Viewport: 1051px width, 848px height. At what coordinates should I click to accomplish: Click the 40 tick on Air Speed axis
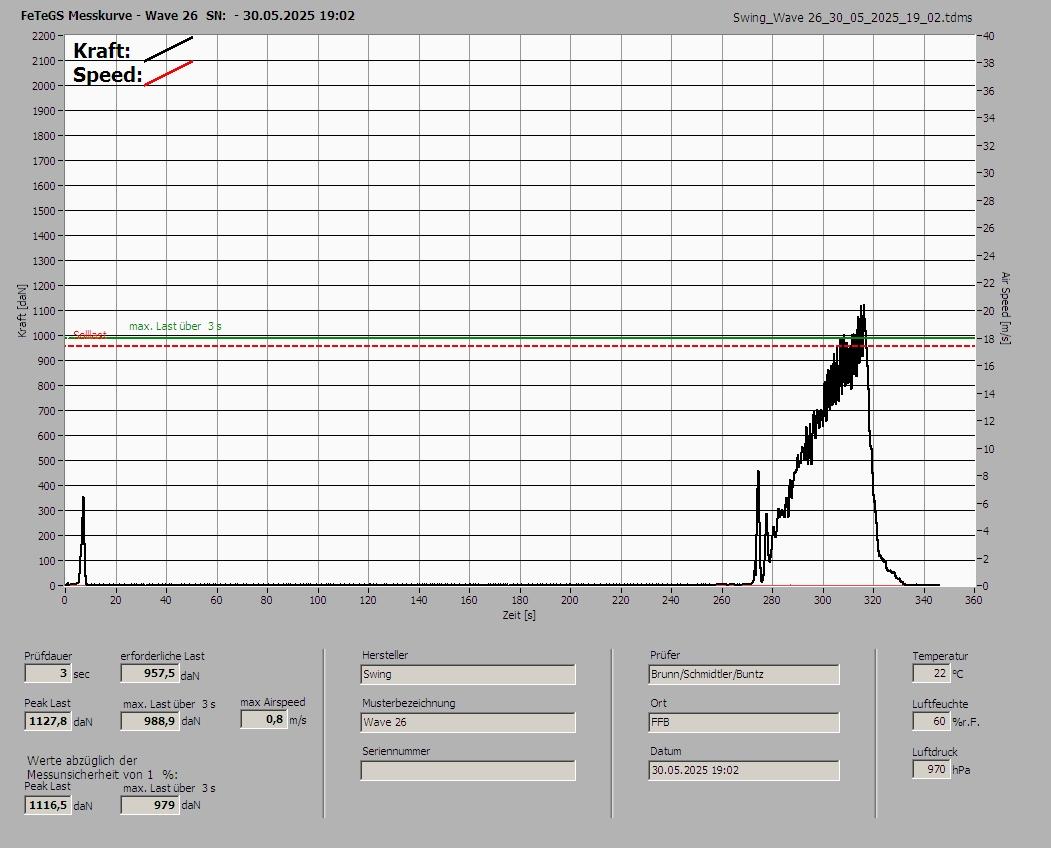tap(989, 36)
